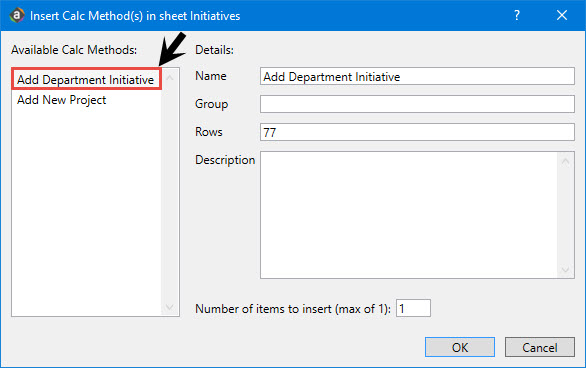Focus the Name text field
The image size is (586, 368).
point(417,76)
